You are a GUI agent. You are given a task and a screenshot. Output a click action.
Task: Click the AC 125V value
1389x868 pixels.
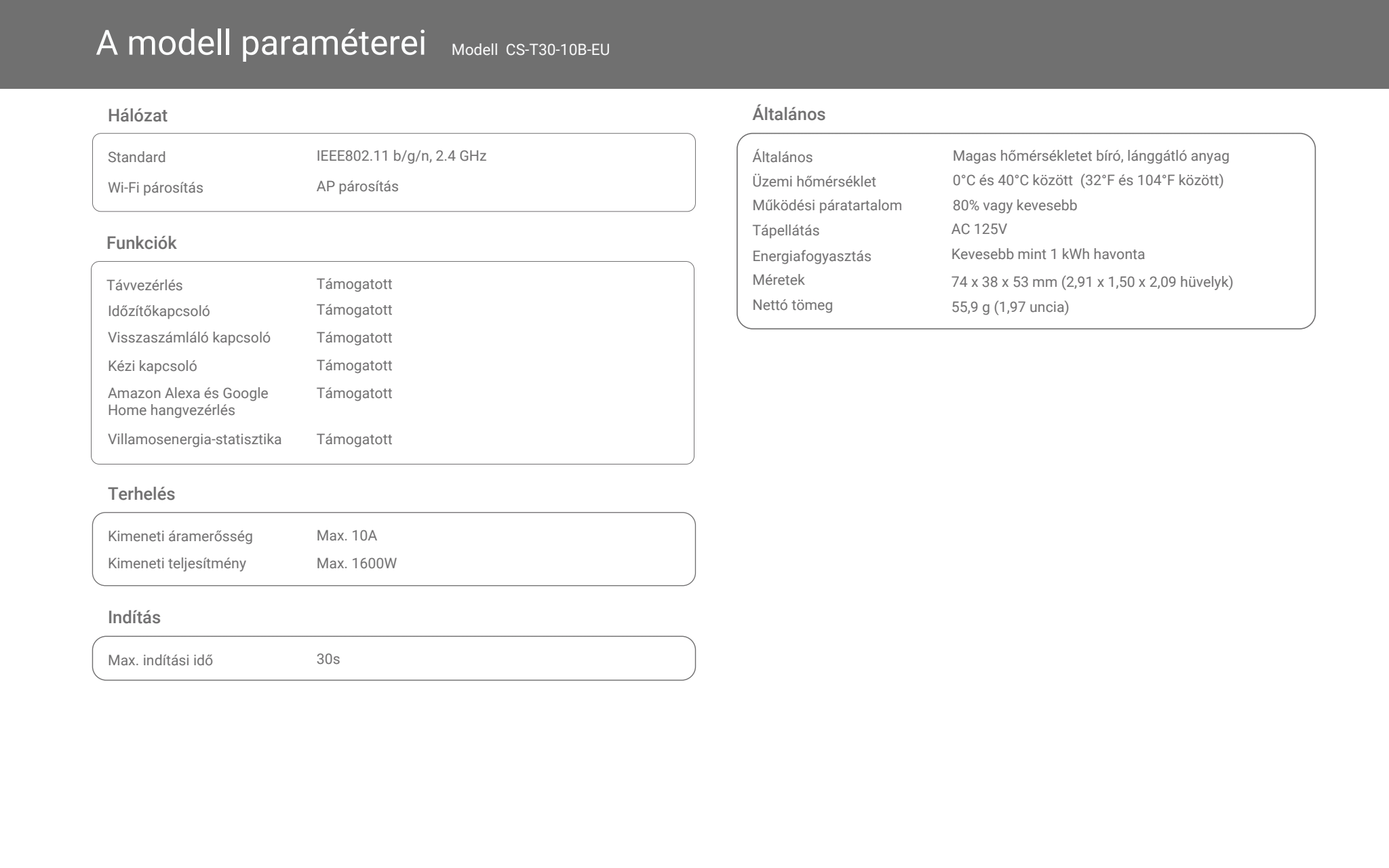pos(979,229)
